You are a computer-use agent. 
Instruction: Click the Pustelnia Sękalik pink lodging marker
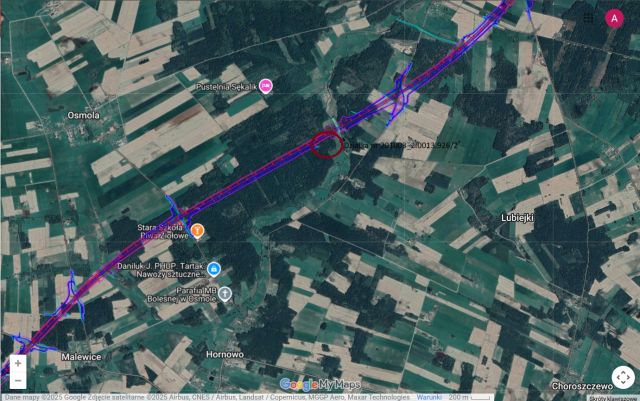pyautogui.click(x=266, y=86)
